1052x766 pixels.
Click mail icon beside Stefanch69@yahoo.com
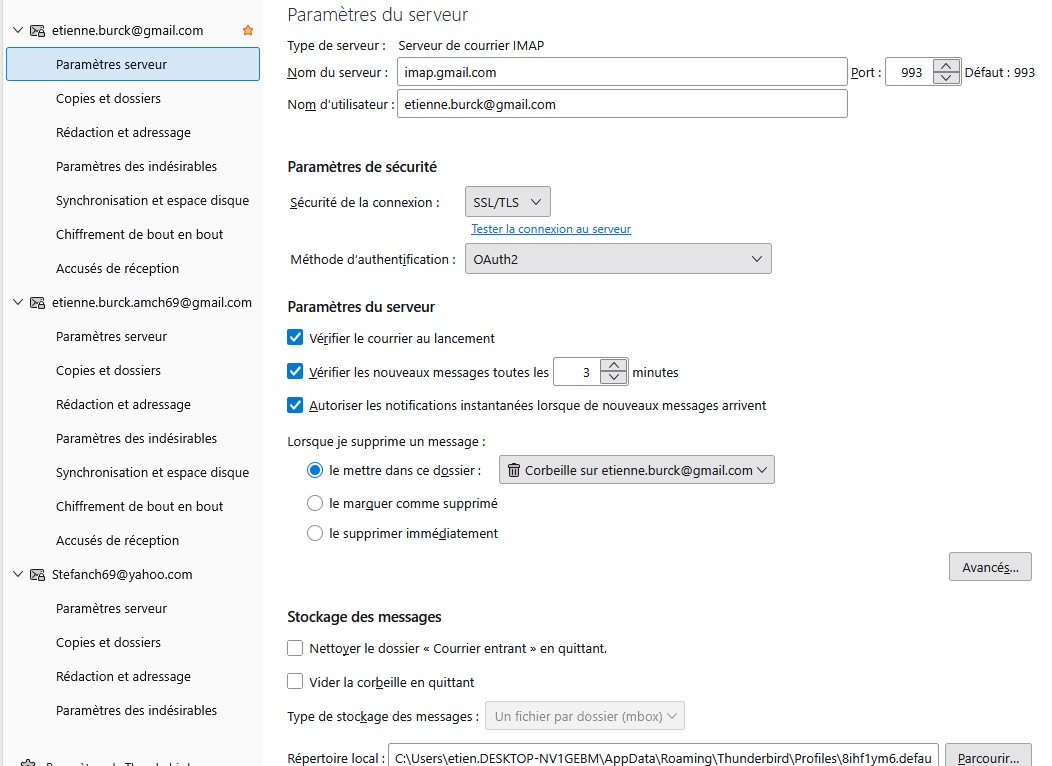point(38,575)
